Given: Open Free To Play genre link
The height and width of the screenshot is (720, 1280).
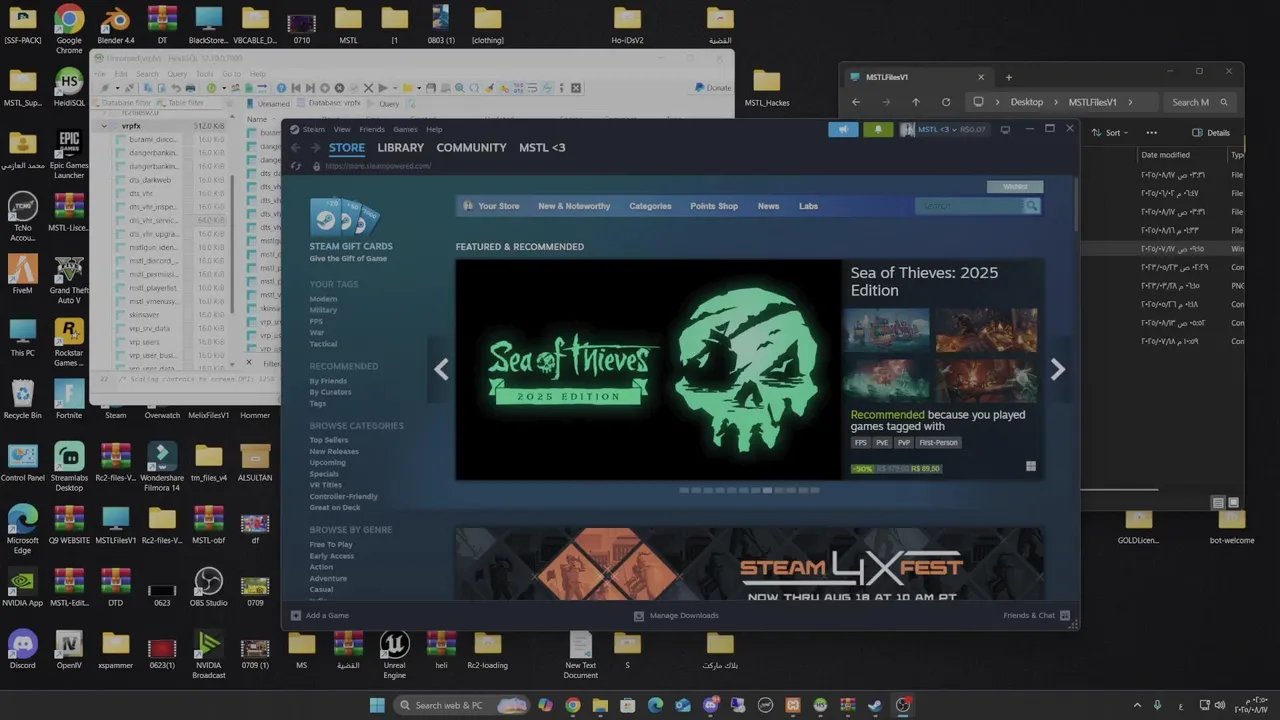Looking at the screenshot, I should coord(331,545).
